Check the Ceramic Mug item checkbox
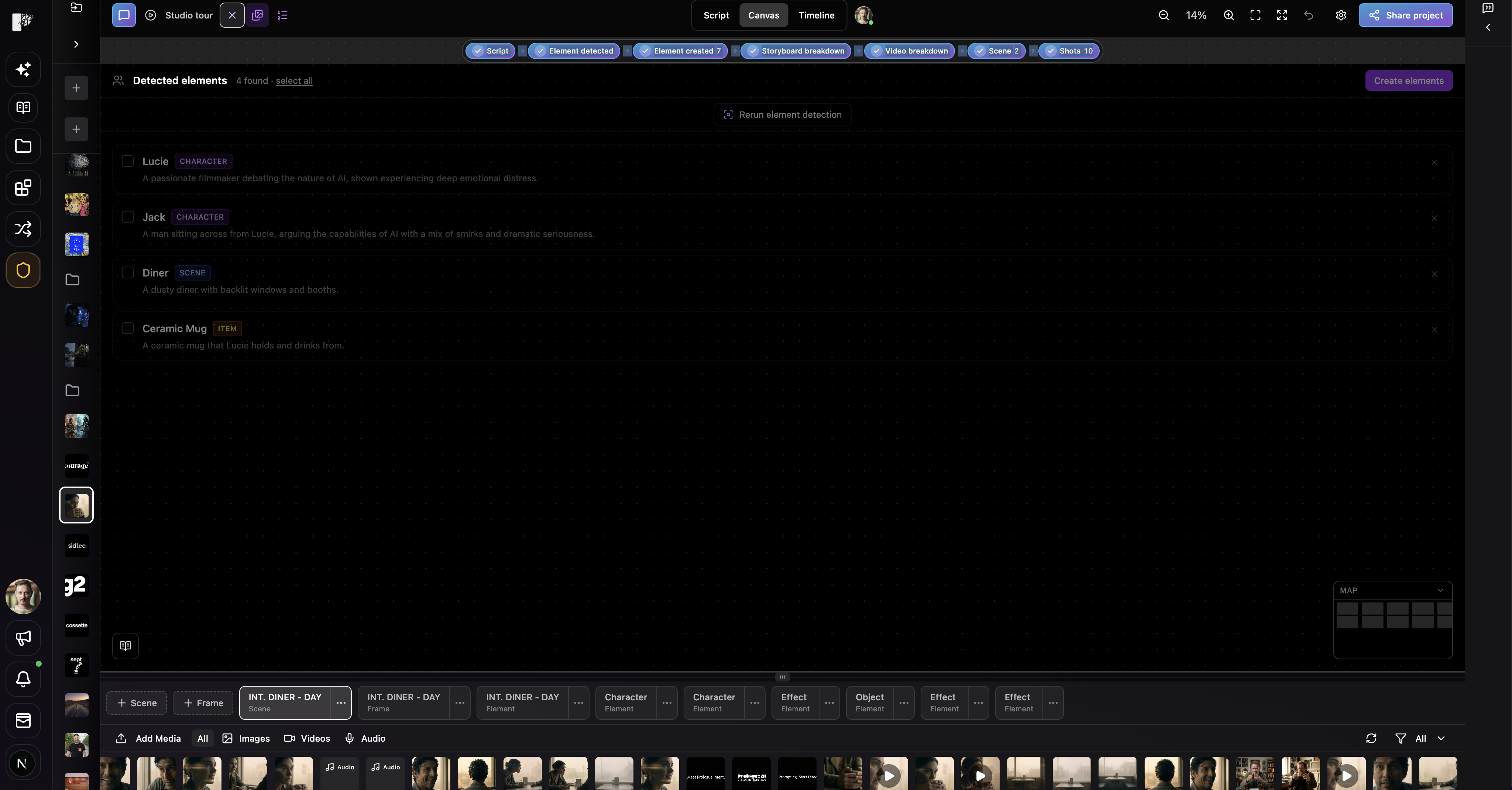1512x790 pixels. coord(127,328)
